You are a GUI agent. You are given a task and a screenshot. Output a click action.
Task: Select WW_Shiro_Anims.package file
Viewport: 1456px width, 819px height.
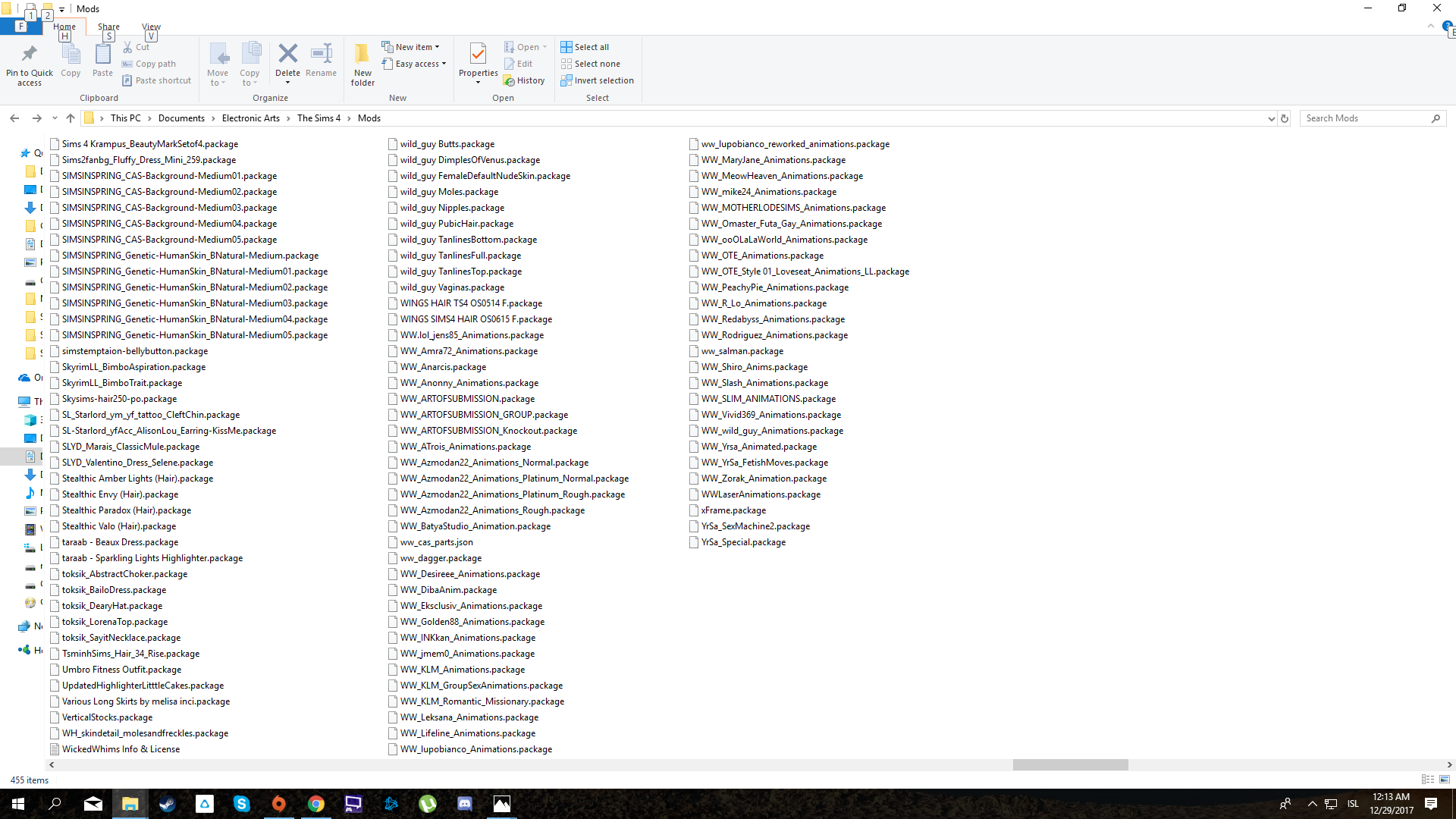748,367
